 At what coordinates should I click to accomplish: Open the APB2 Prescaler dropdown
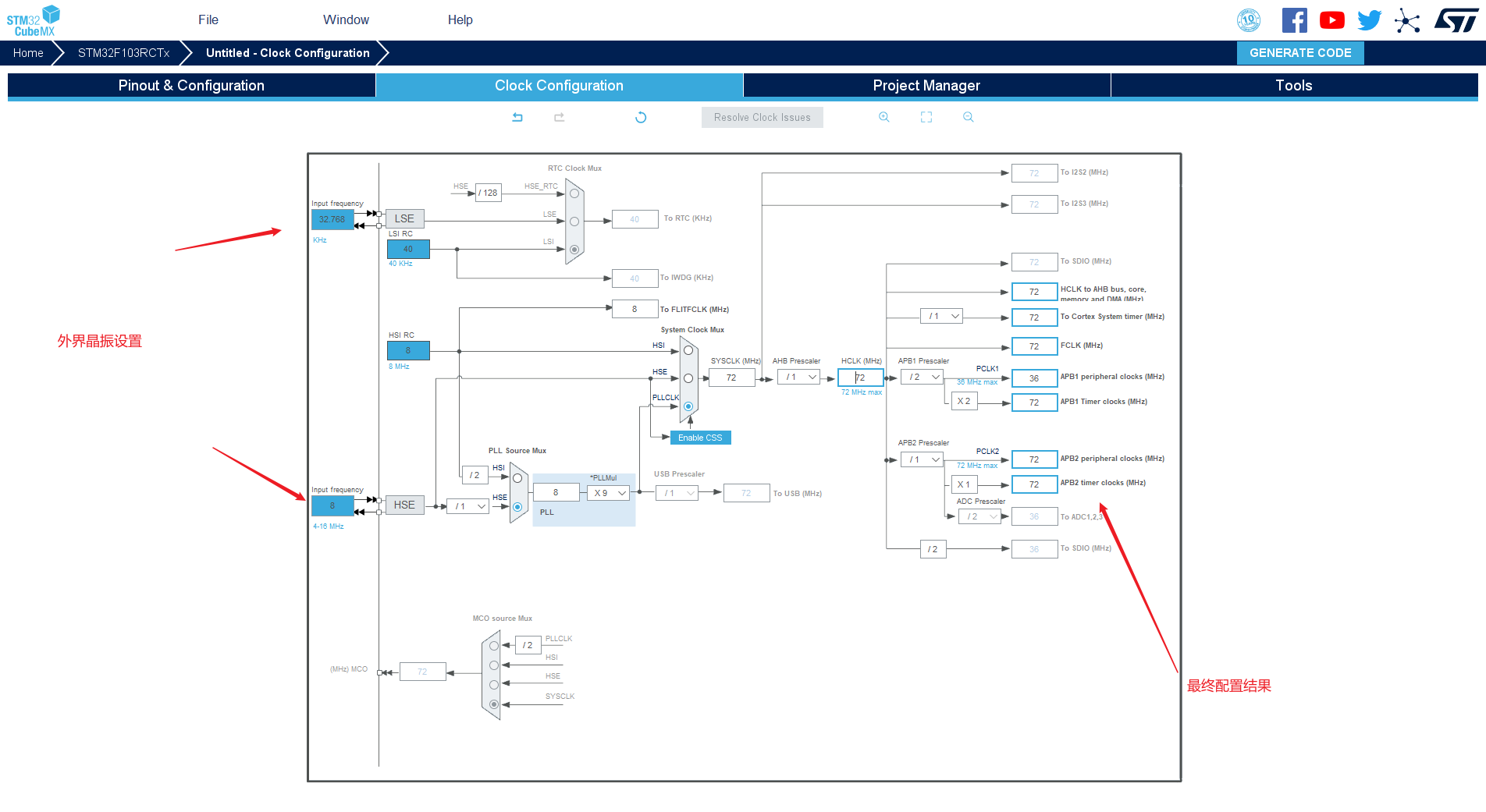click(922, 459)
